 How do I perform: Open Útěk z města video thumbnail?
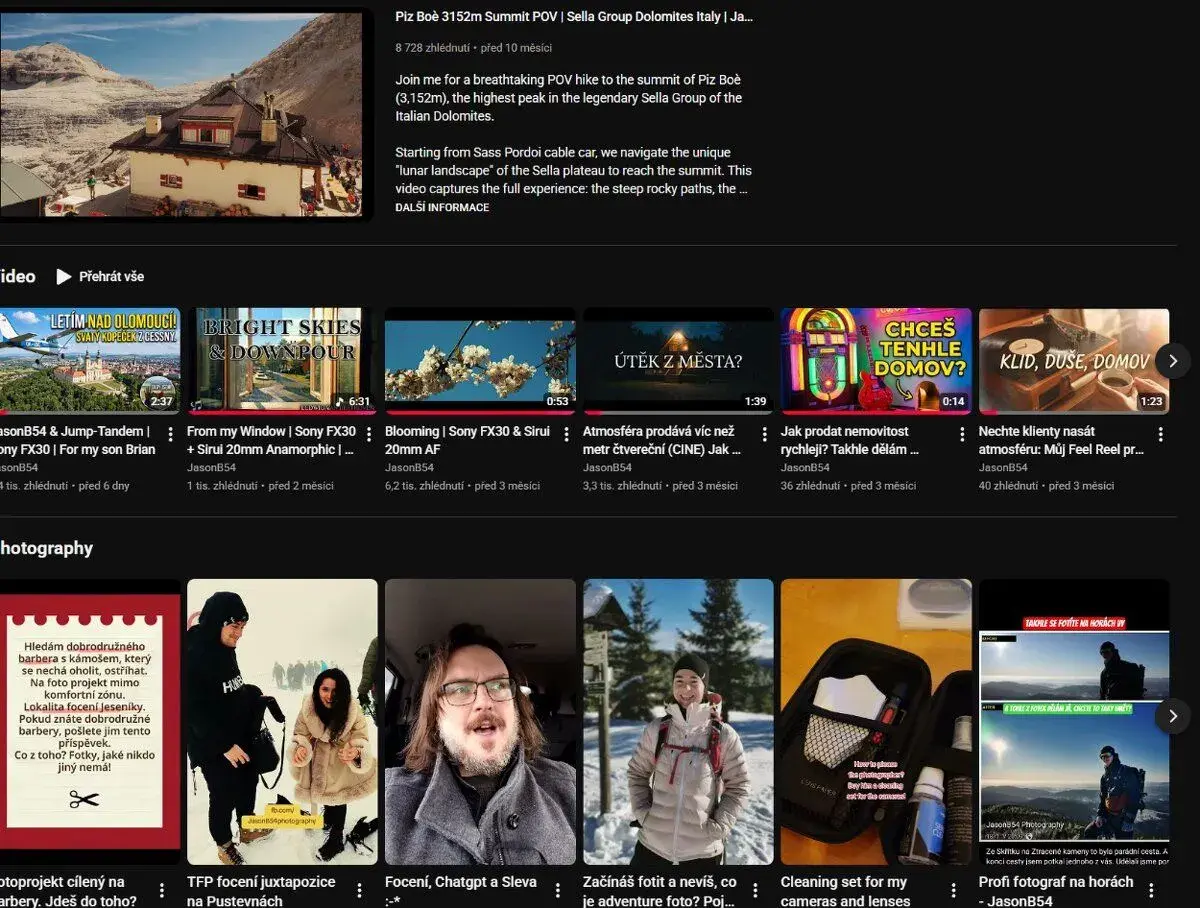[678, 360]
